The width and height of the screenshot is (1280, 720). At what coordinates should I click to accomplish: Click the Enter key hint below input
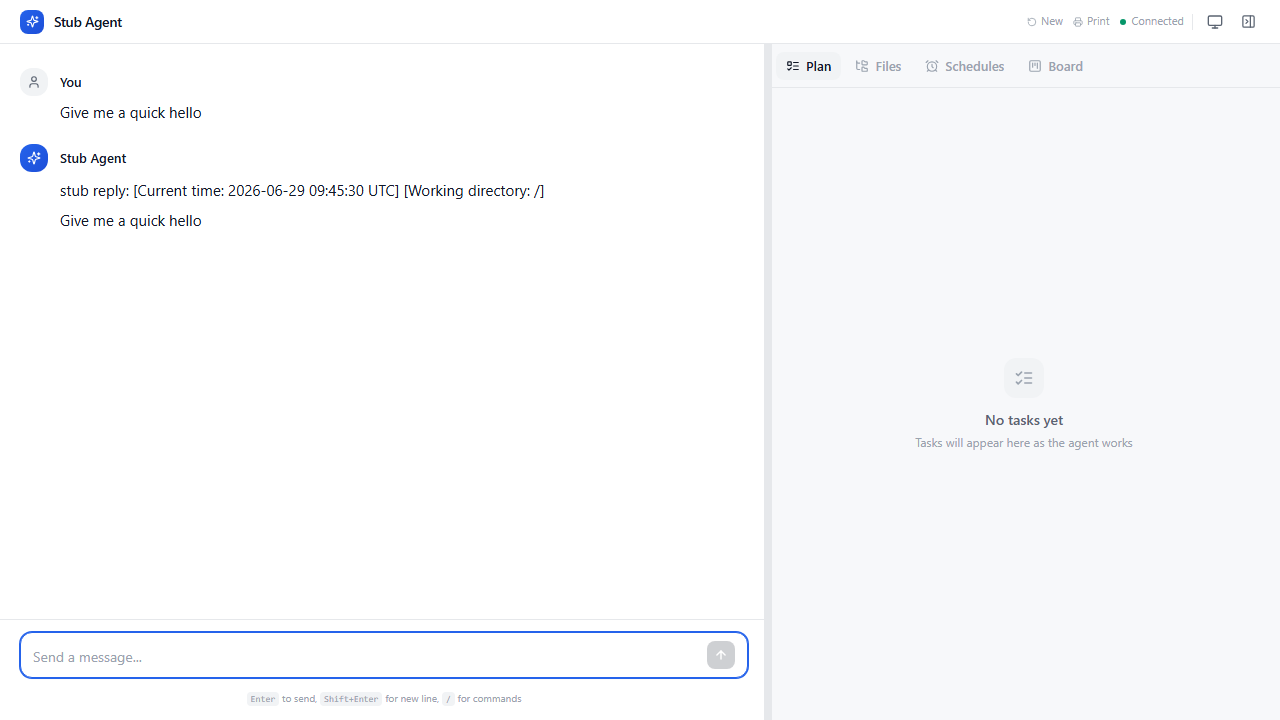click(x=263, y=699)
